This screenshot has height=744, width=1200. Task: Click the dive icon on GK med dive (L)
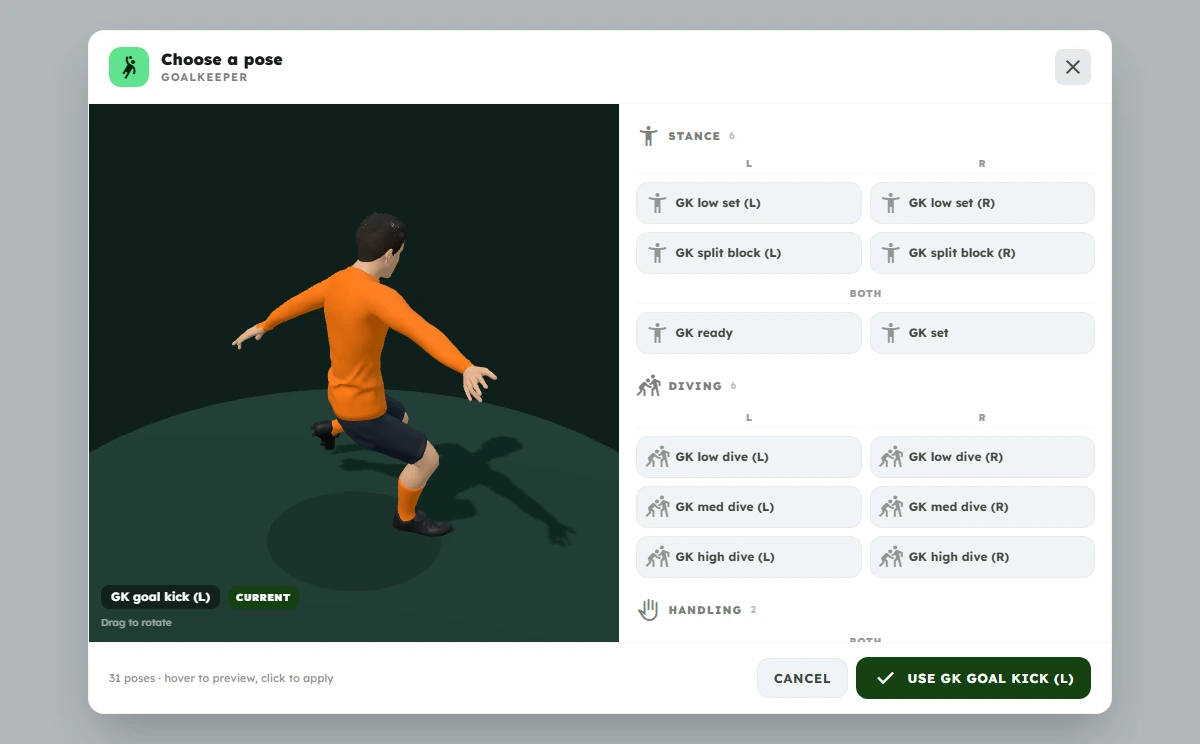click(657, 507)
